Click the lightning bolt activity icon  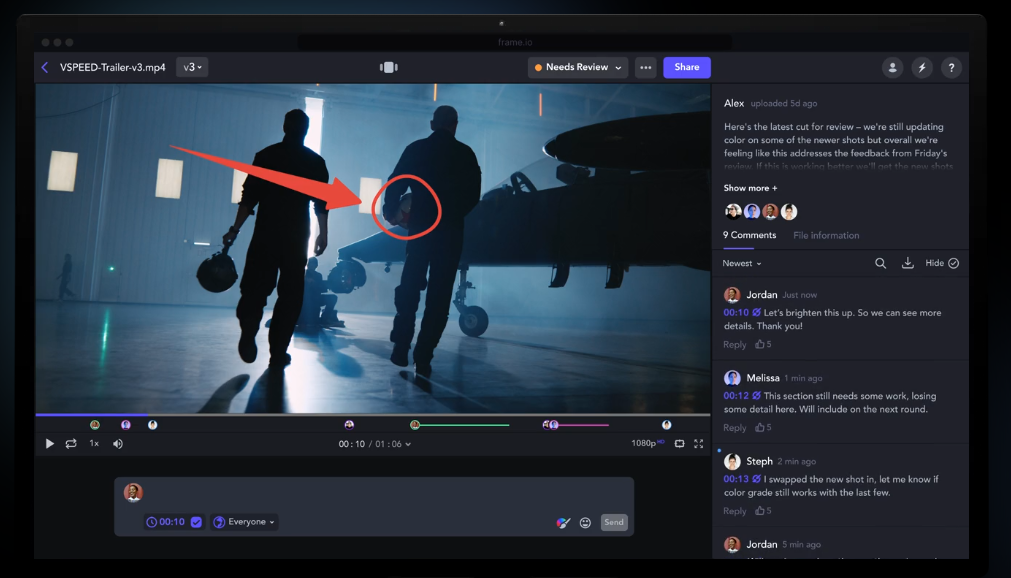pos(922,67)
